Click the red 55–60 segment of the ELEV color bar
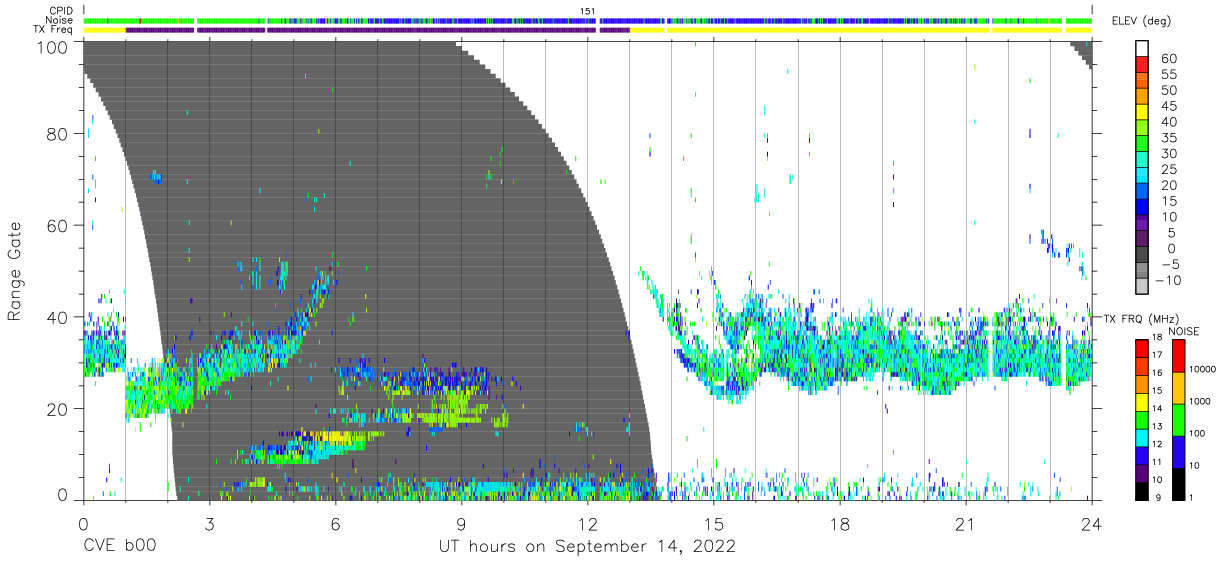This screenshot has height=567, width=1228. click(x=1143, y=66)
